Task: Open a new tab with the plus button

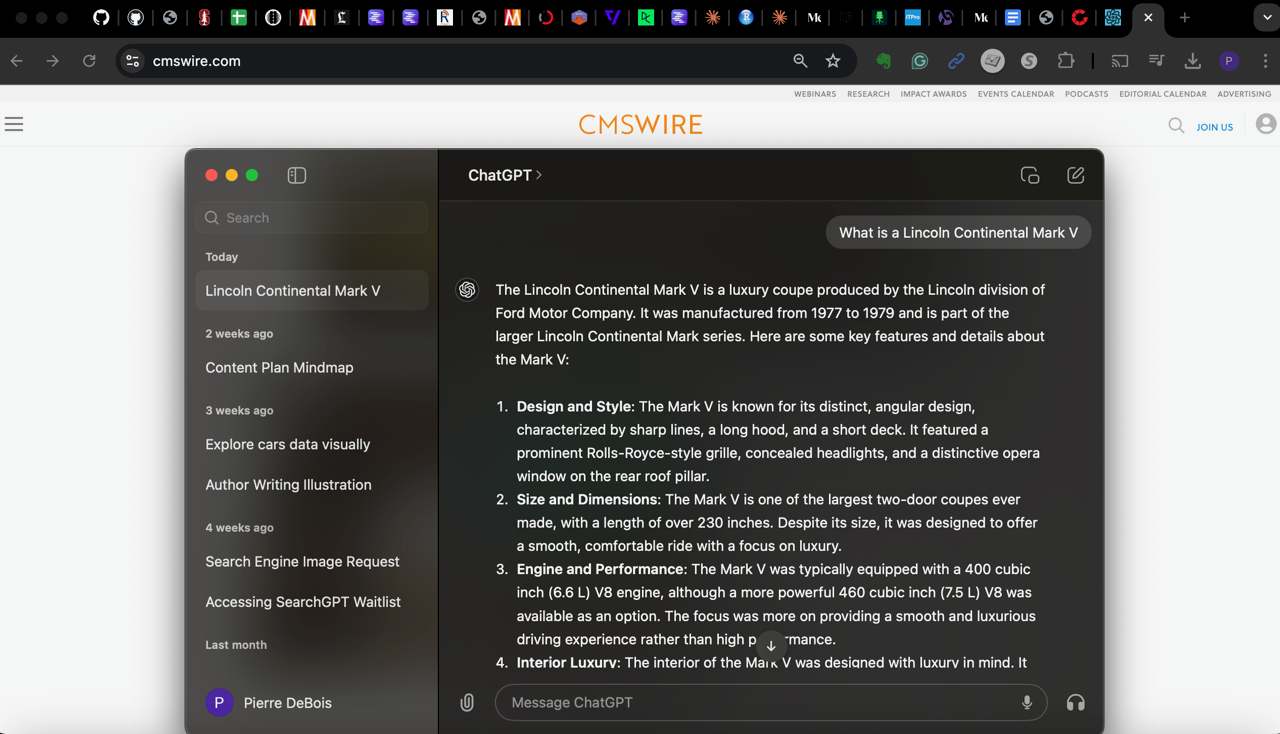Action: point(1184,17)
